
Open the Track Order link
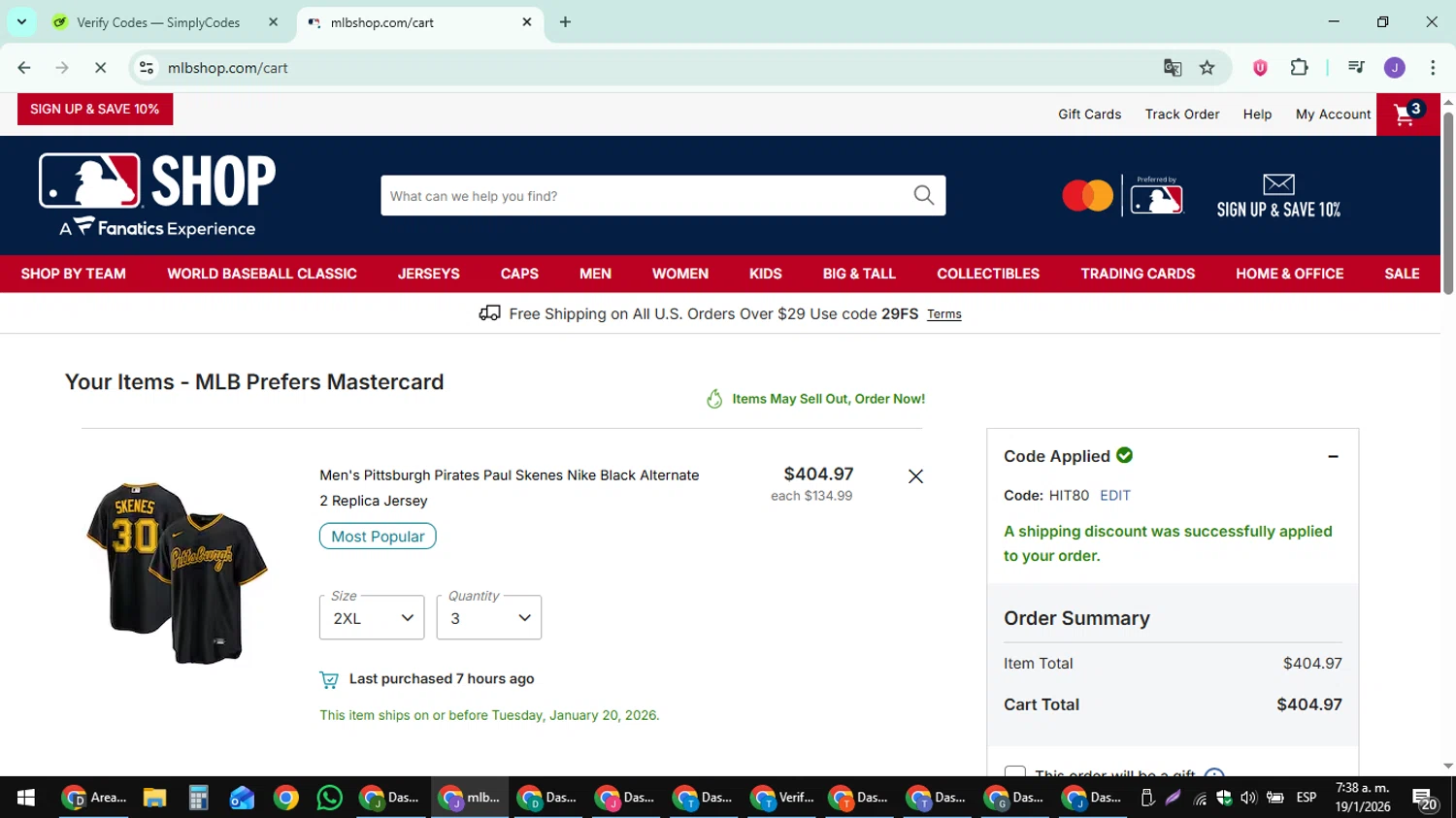click(1182, 115)
